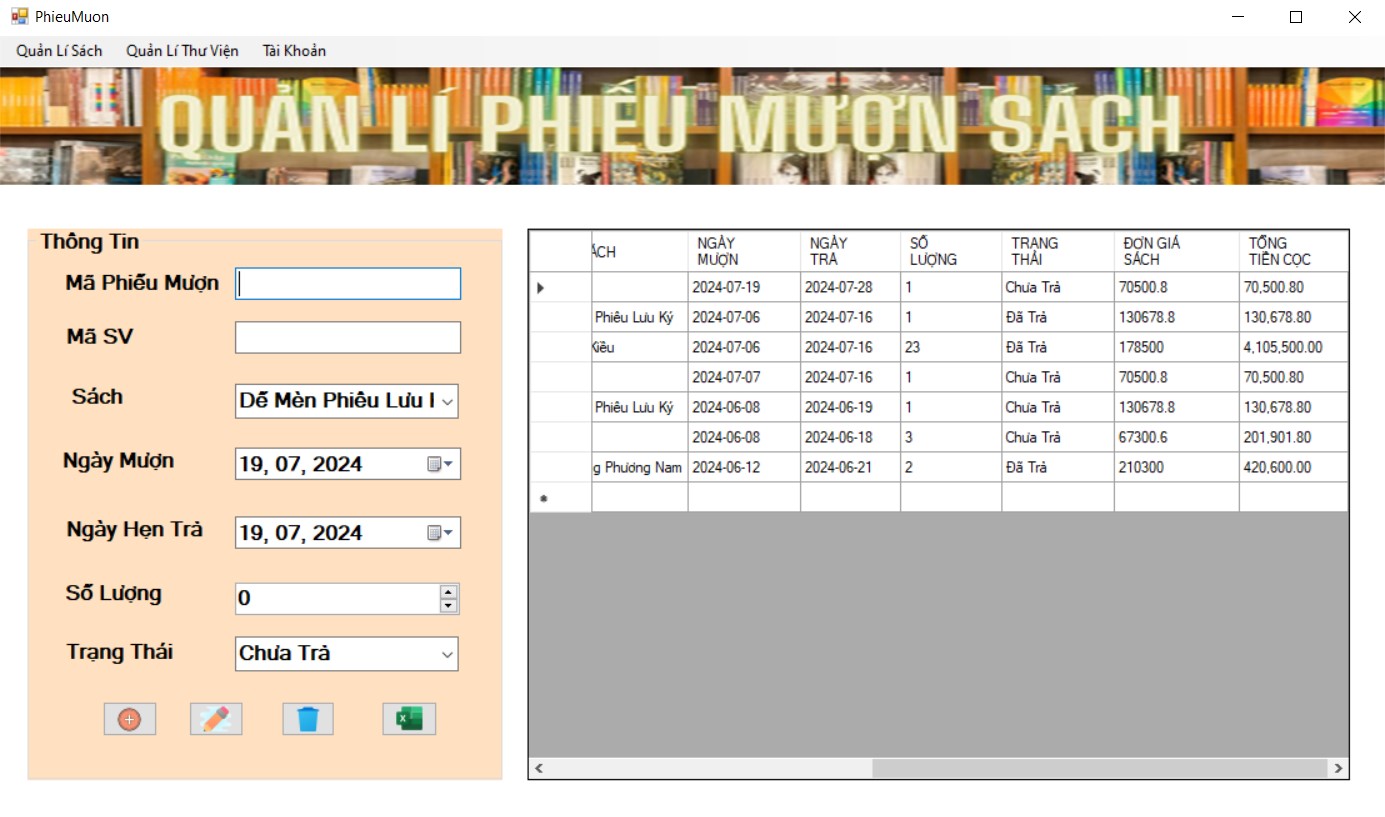Click the cell 2024-06-18
Viewport: 1385px width, 817px height.
850,437
